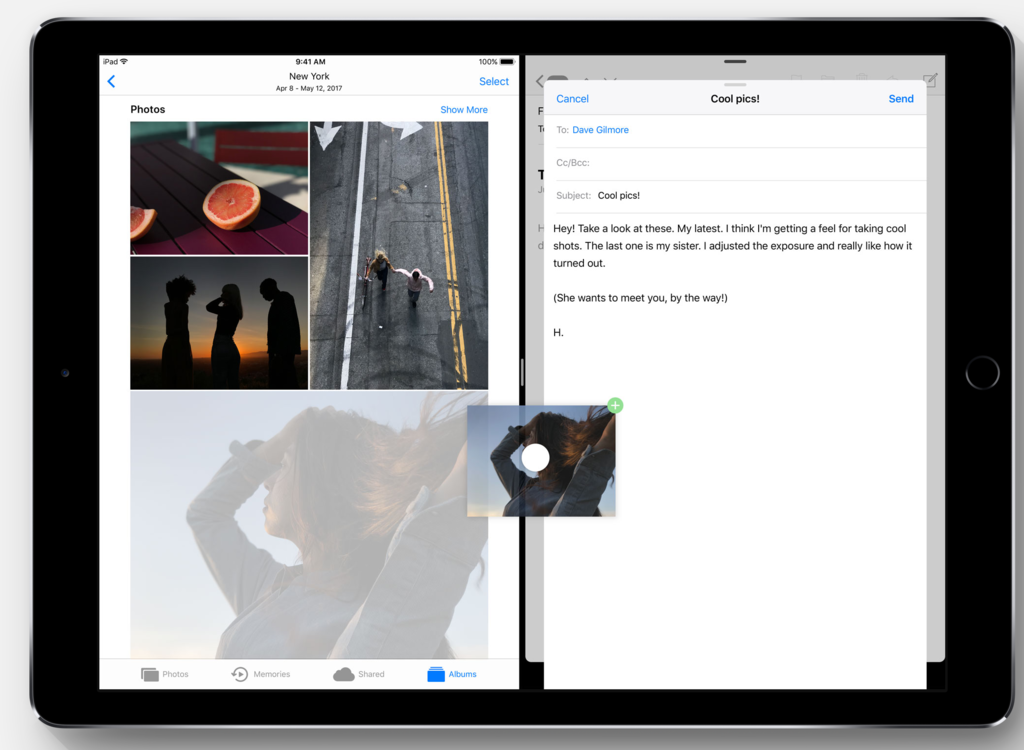The width and height of the screenshot is (1024, 750).
Task: Open the Photos tab icon
Action: [x=150, y=674]
